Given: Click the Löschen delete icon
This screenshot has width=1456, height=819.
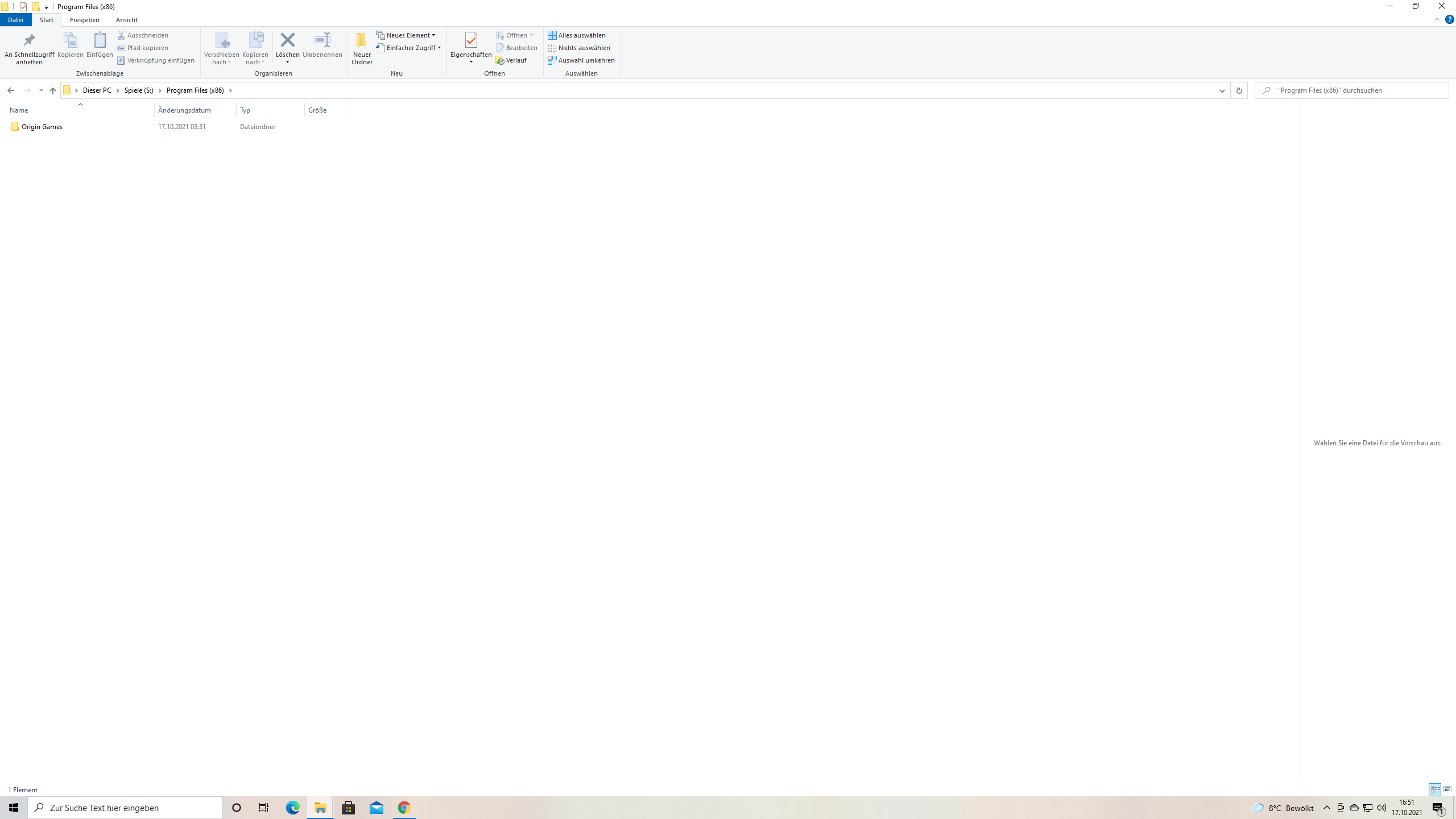Looking at the screenshot, I should 287,40.
